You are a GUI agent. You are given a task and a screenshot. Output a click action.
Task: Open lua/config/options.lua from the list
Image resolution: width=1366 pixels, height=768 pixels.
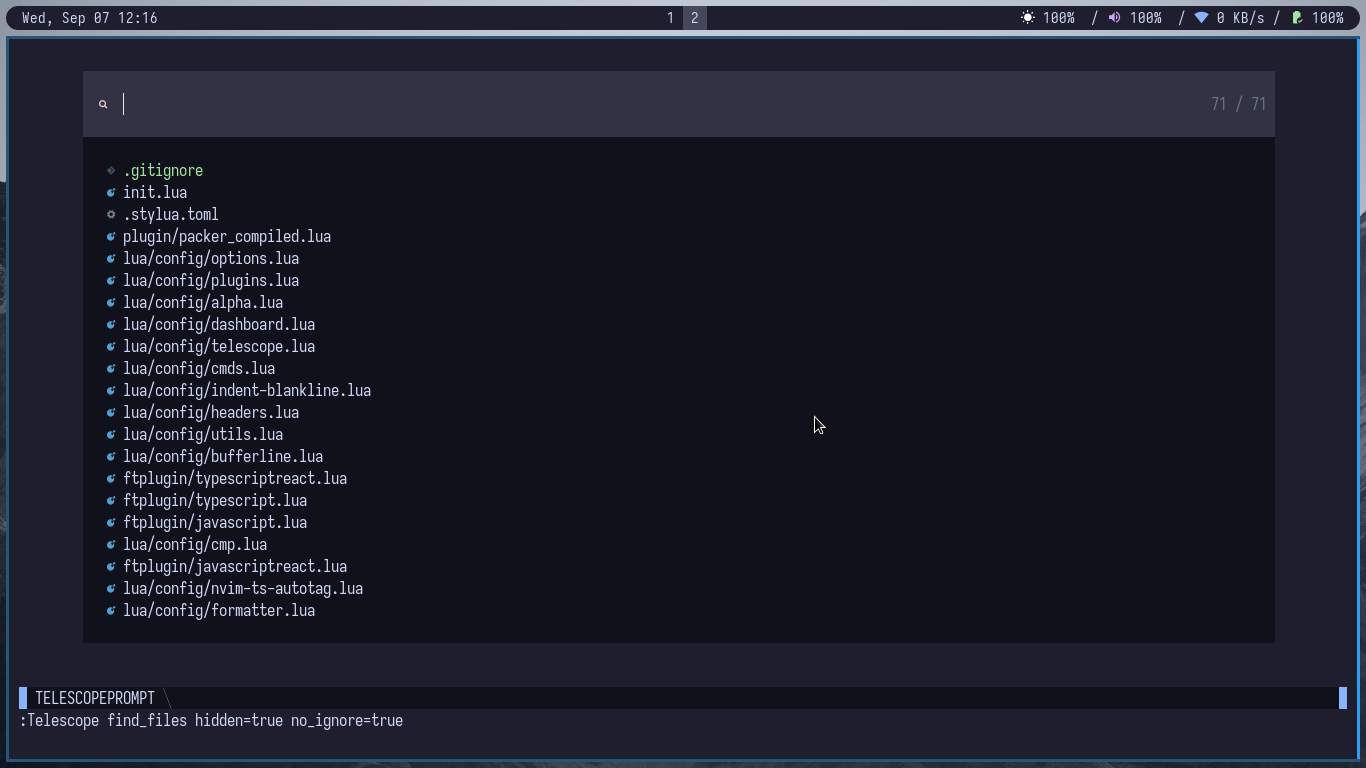click(x=211, y=258)
